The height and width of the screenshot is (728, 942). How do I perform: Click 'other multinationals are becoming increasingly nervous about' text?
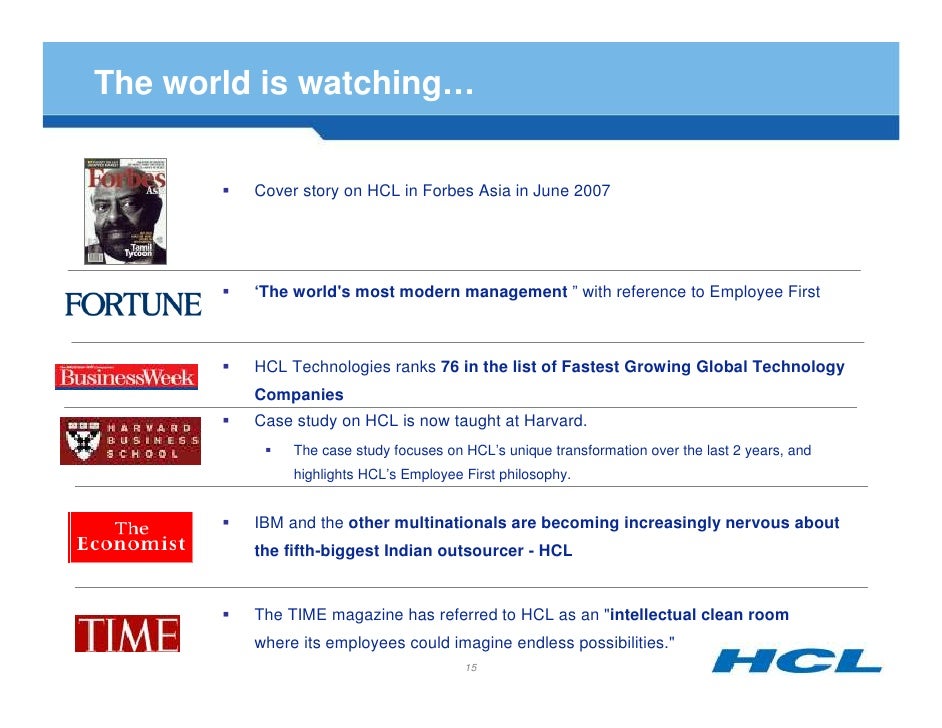point(594,523)
